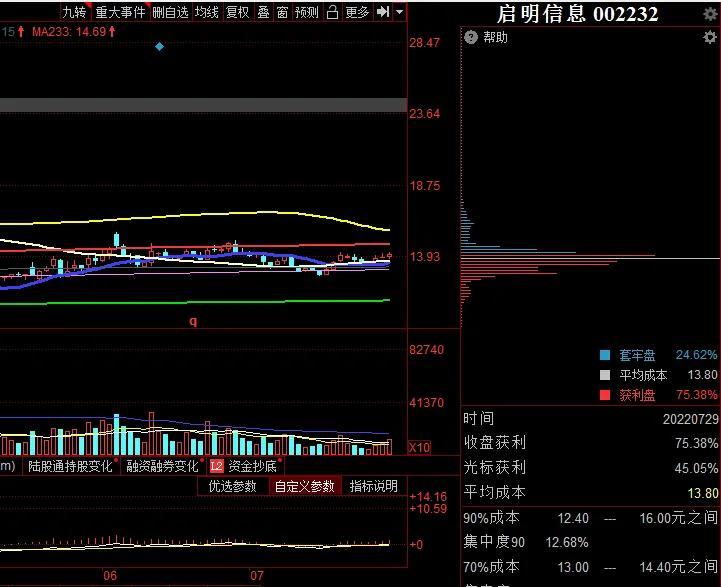The height and width of the screenshot is (587, 721).
Task: Open the 更多 more options menu
Action: [x=357, y=12]
